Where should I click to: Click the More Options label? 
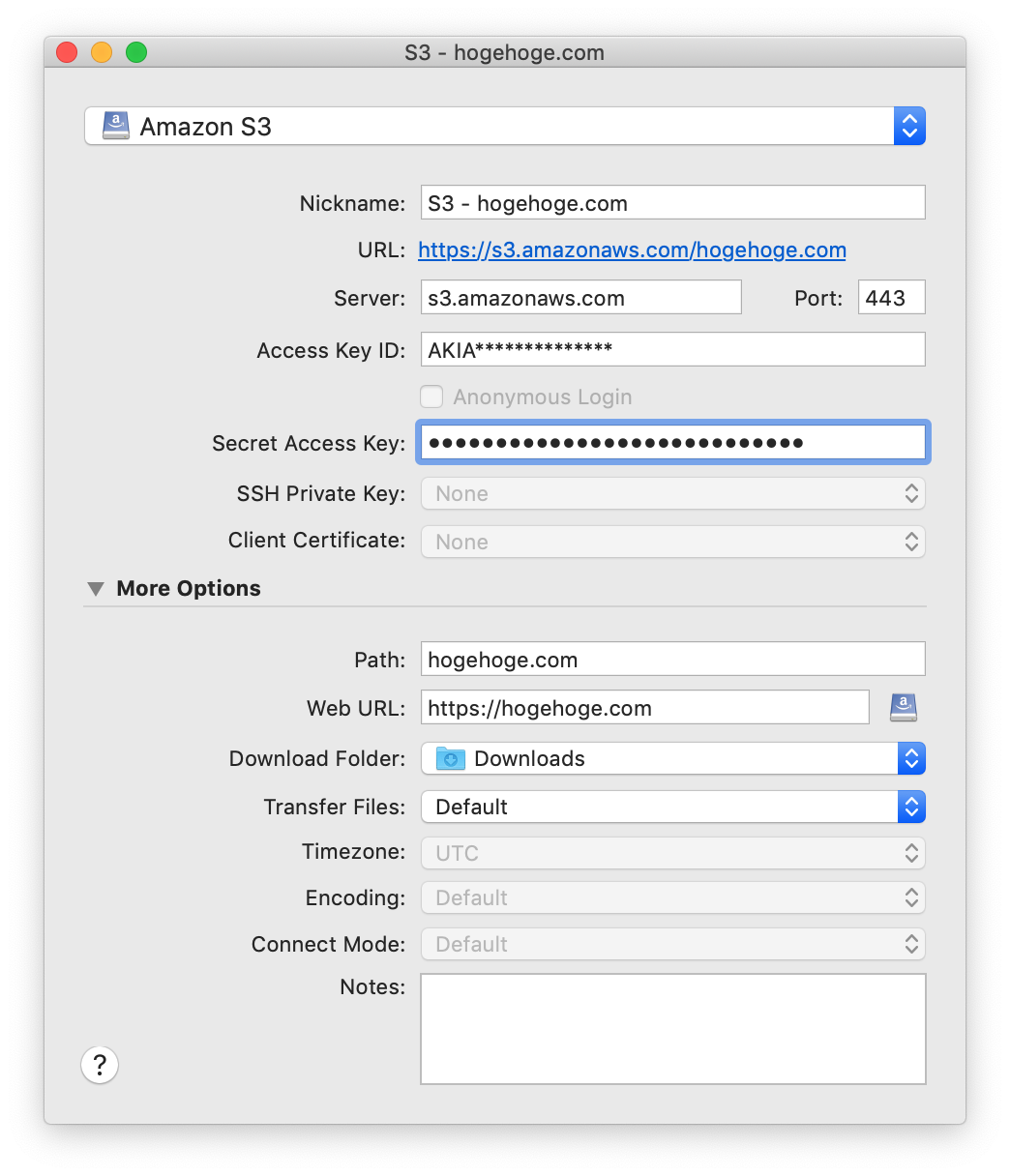pos(189,589)
